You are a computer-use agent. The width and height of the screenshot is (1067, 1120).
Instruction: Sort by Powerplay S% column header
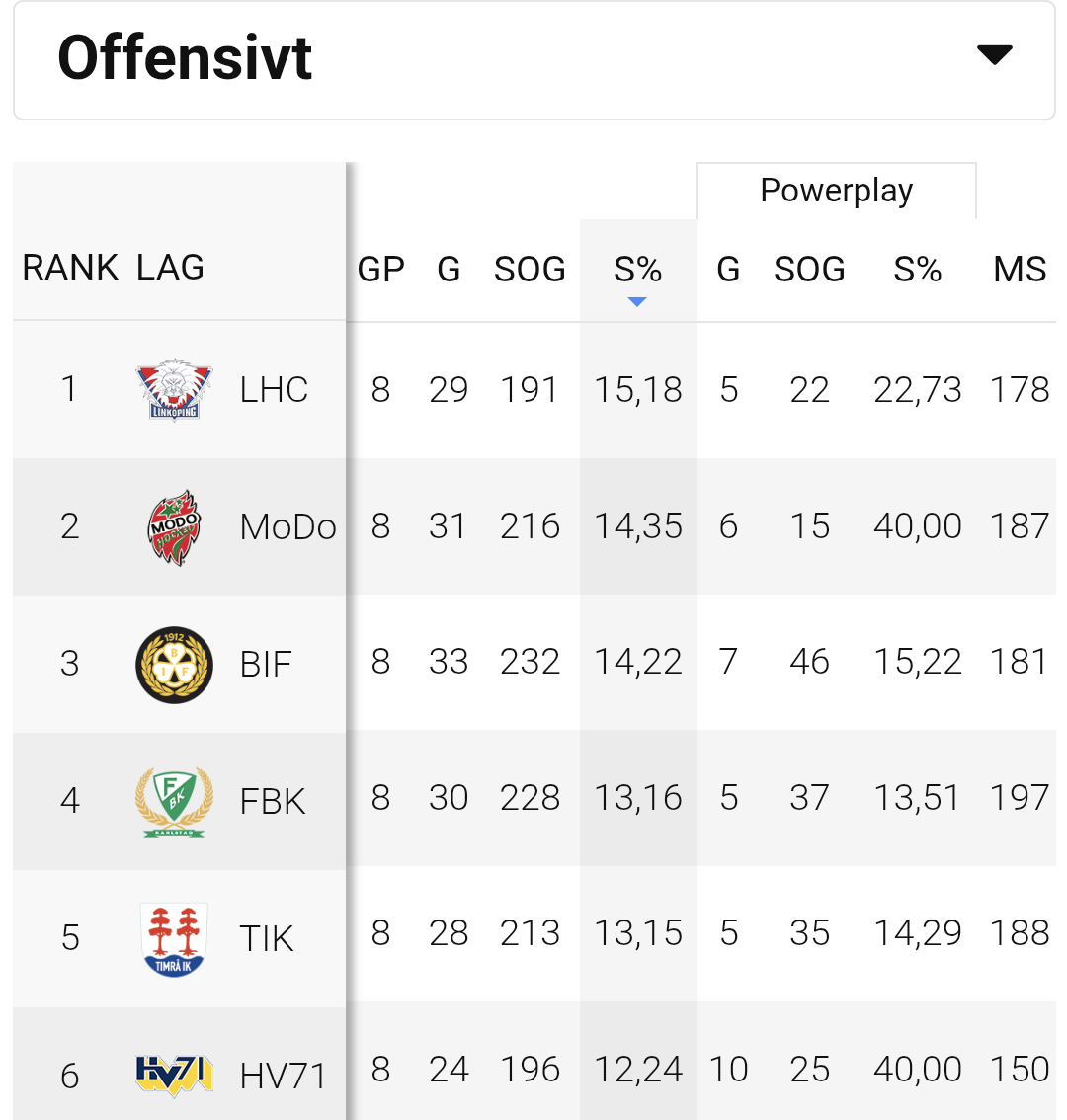tap(917, 269)
